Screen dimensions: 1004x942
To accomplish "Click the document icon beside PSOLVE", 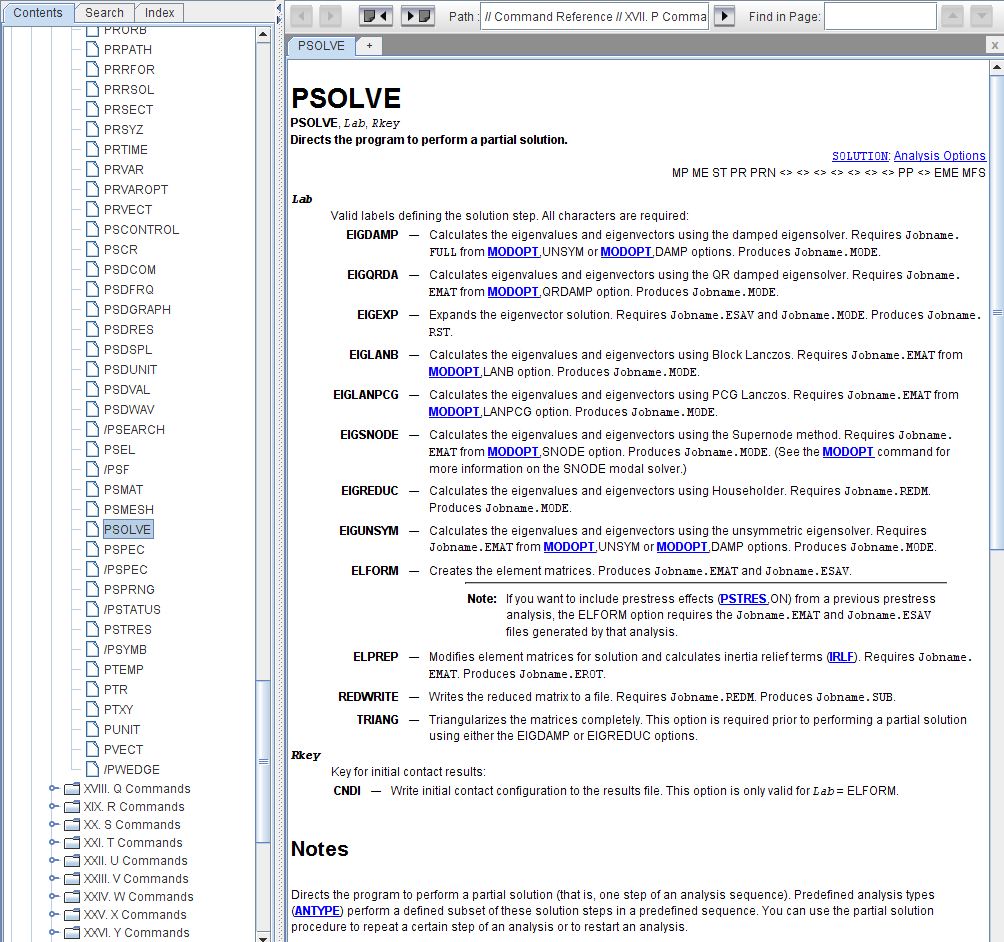I will click(x=93, y=530).
